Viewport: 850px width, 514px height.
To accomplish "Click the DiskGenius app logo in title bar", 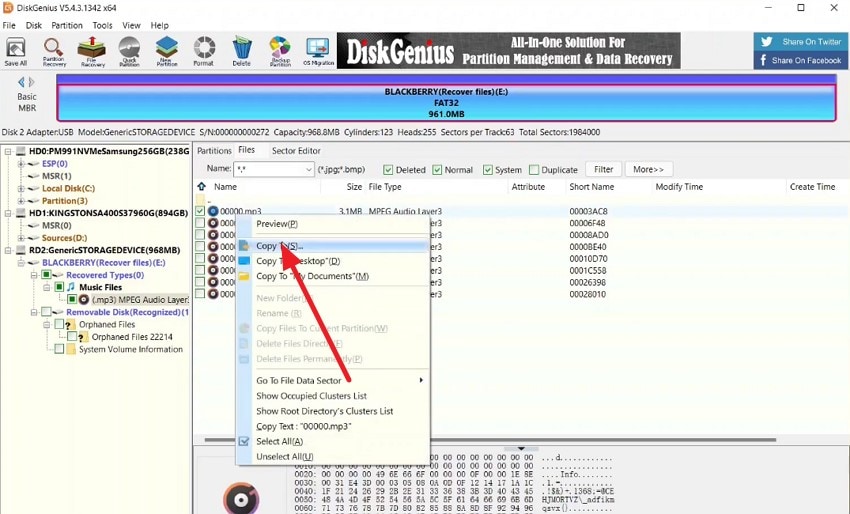I will [8, 8].
